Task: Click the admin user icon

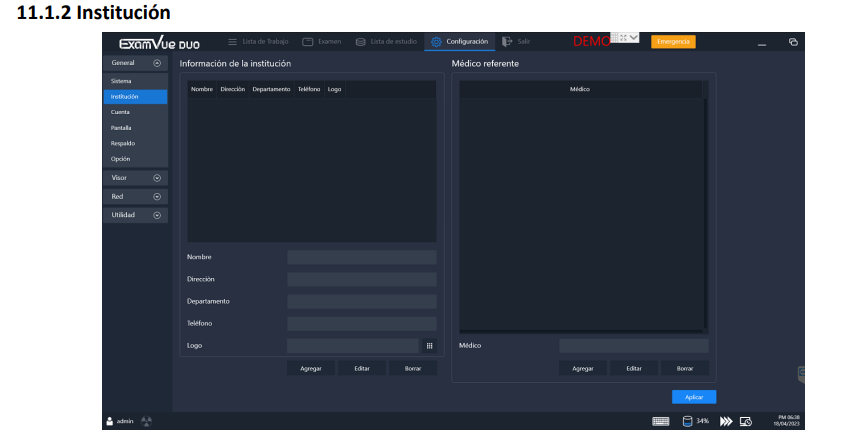Action: tap(109, 421)
